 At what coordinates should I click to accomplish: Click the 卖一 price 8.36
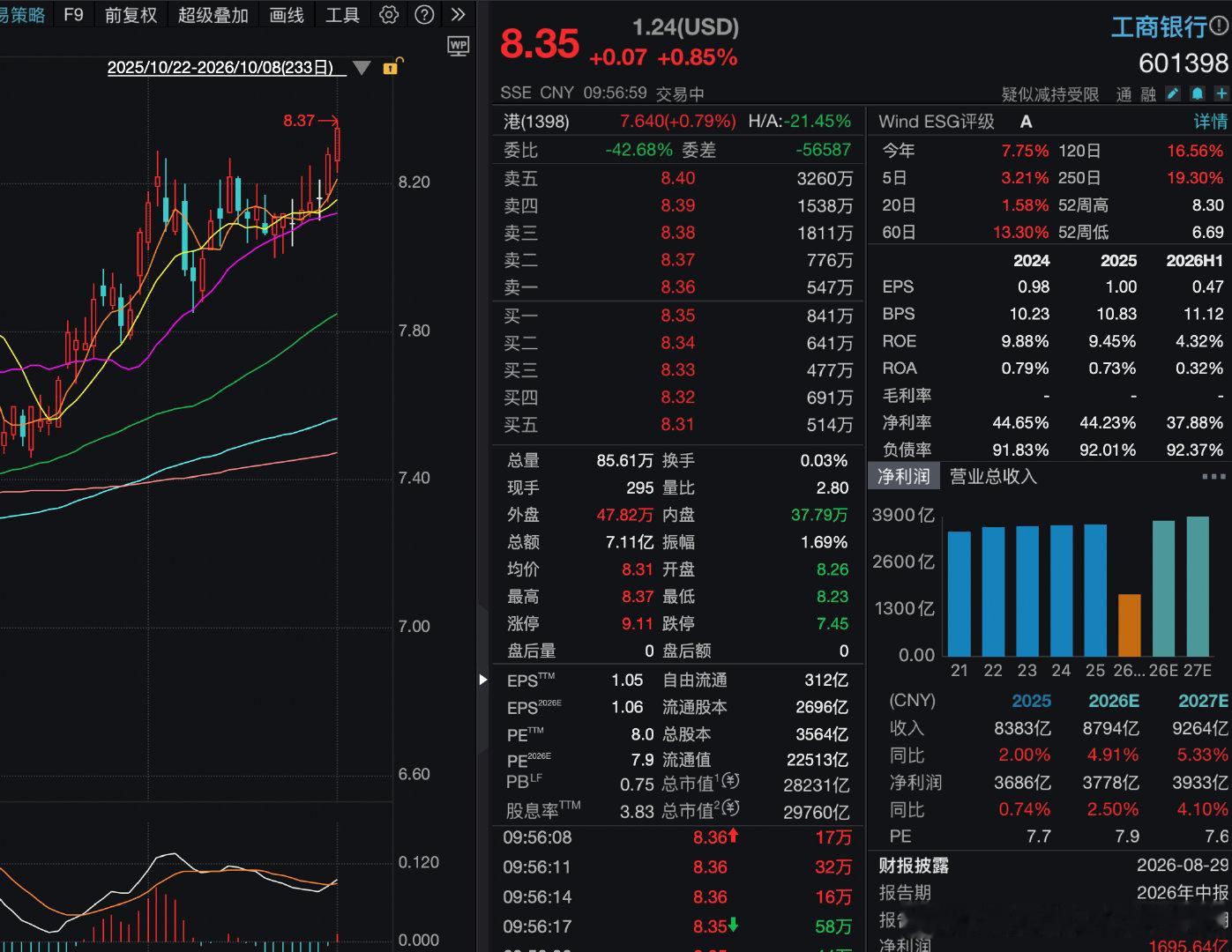(678, 287)
